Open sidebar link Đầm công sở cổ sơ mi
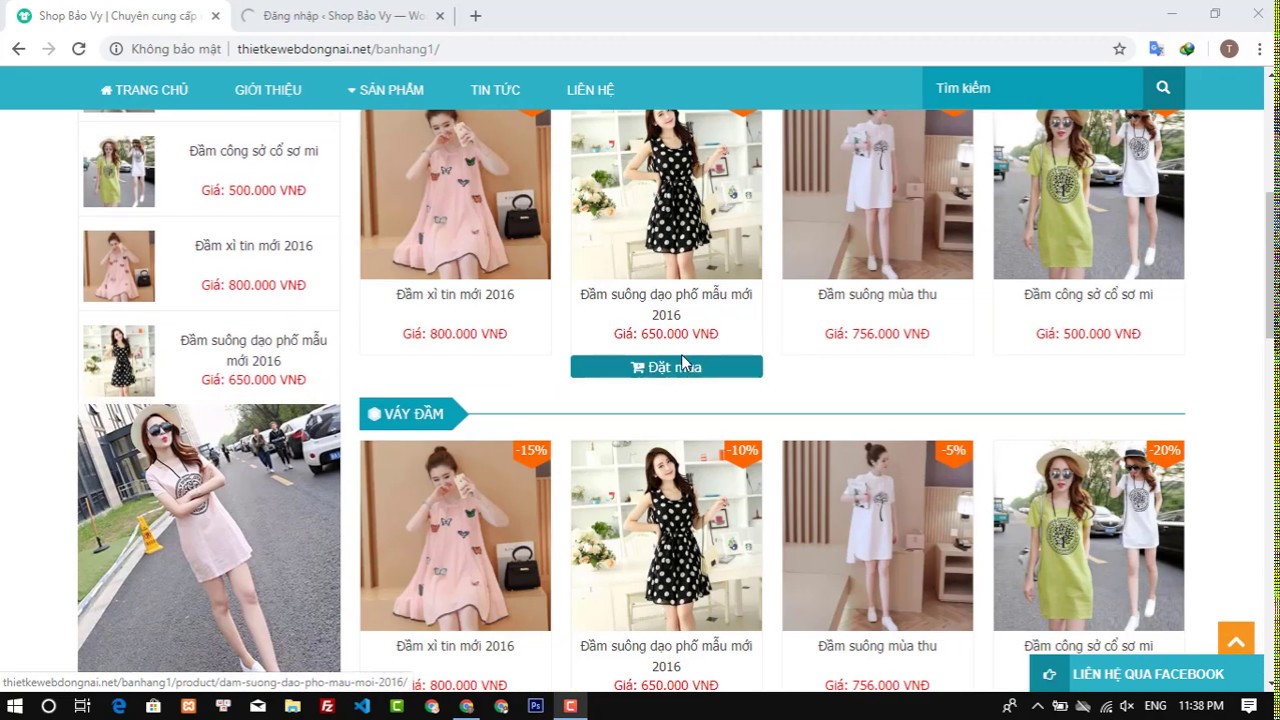This screenshot has height=720, width=1280. click(254, 151)
